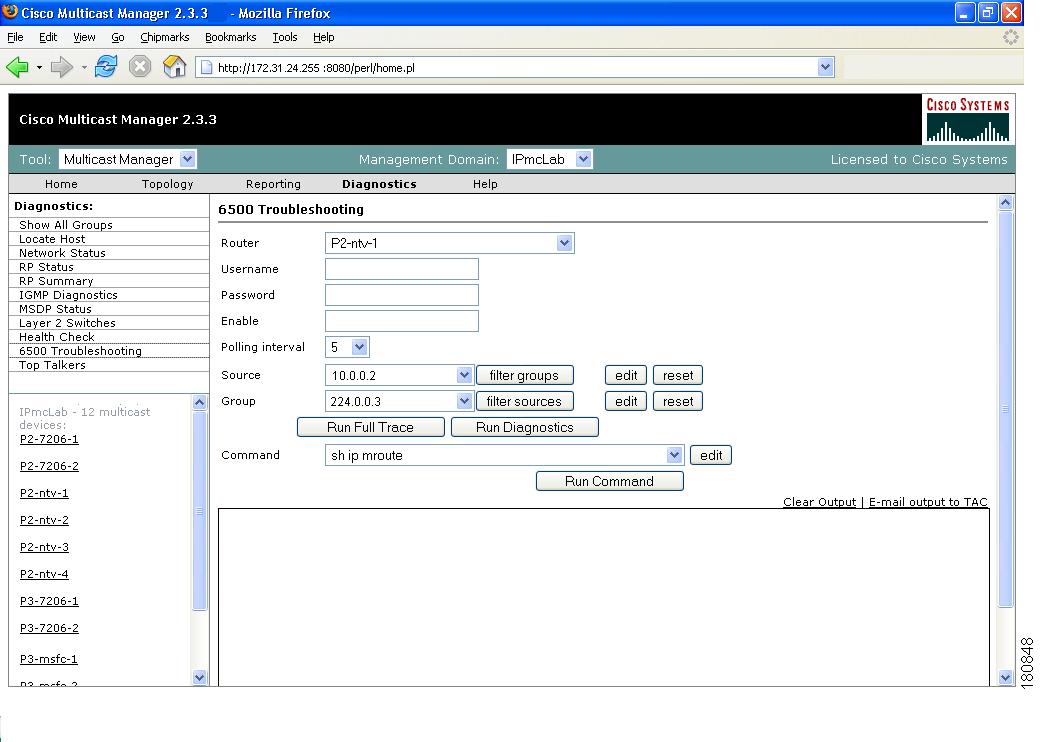Viewport: 1043px width, 742px height.
Task: Click the Clear Output link
Action: tap(820, 502)
